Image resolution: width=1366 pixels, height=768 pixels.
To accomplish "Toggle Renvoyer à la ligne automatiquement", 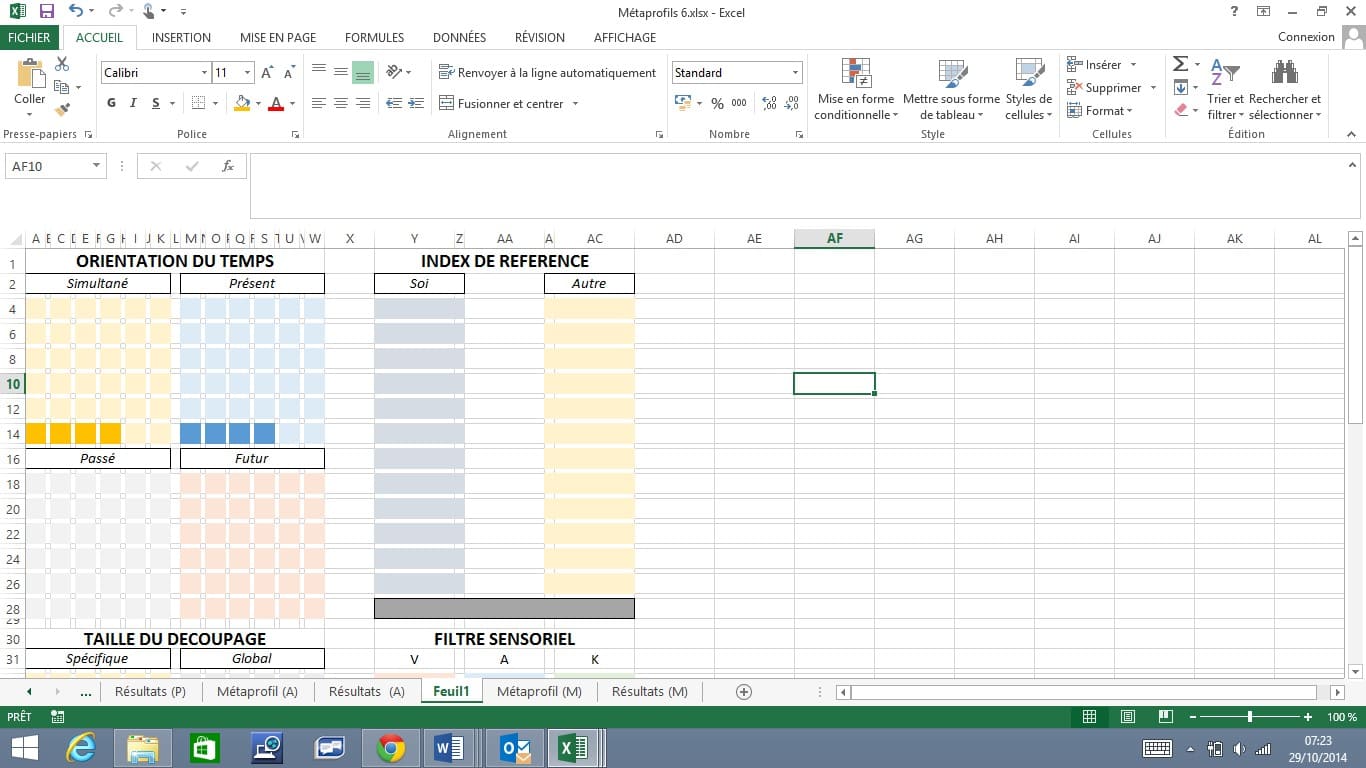I will click(x=547, y=73).
